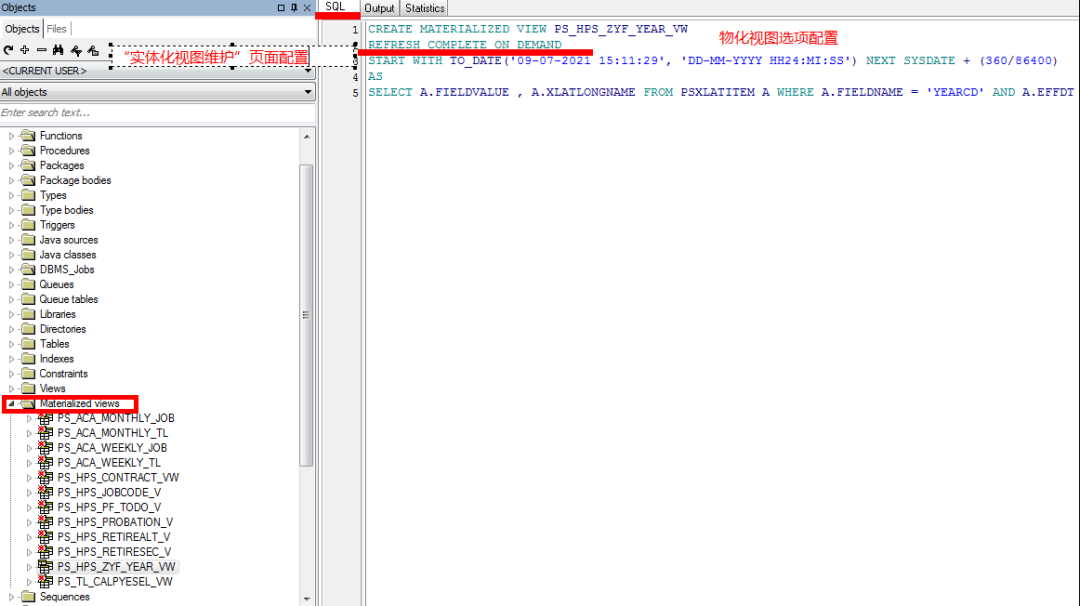Screen dimensions: 1080x606
Task: Click the Queues folder icon
Action: point(28,284)
